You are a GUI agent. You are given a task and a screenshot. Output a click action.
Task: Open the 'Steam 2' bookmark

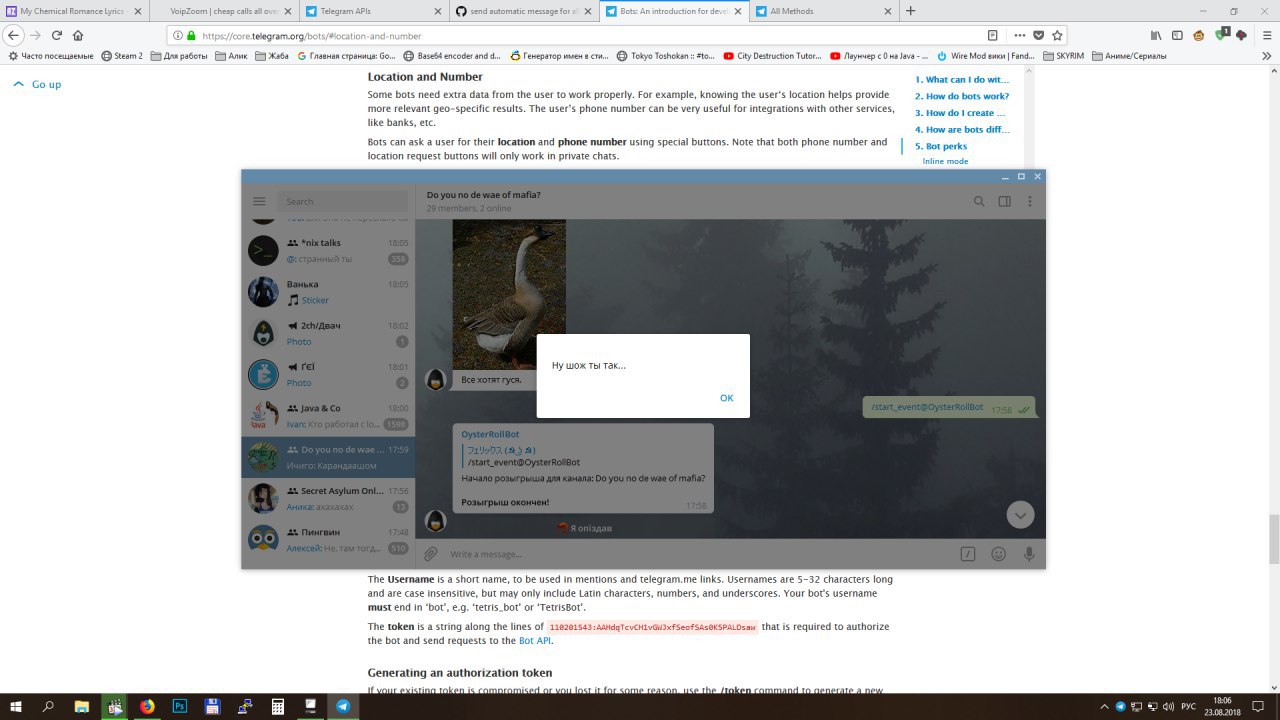[122, 56]
